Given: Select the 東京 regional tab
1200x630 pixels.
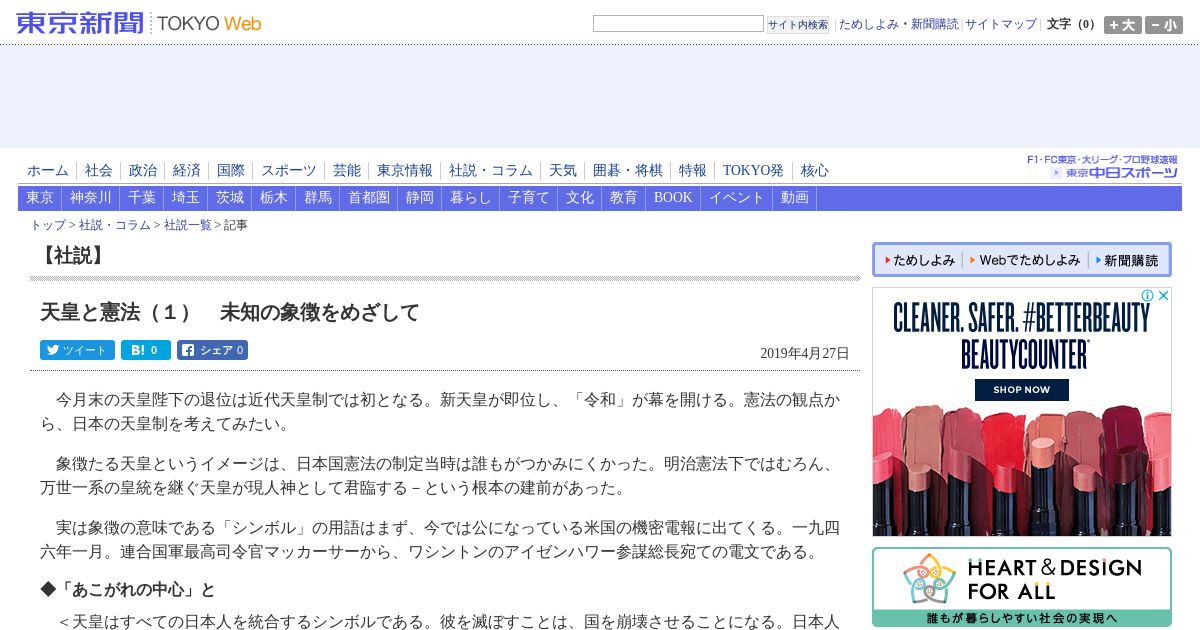Looking at the screenshot, I should pos(40,198).
